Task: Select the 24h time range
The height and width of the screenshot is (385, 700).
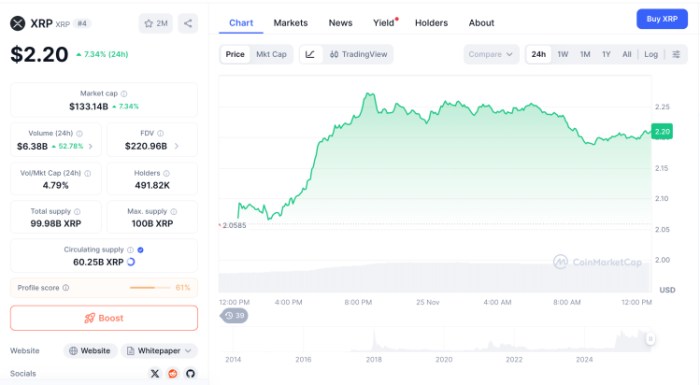Action: click(538, 54)
